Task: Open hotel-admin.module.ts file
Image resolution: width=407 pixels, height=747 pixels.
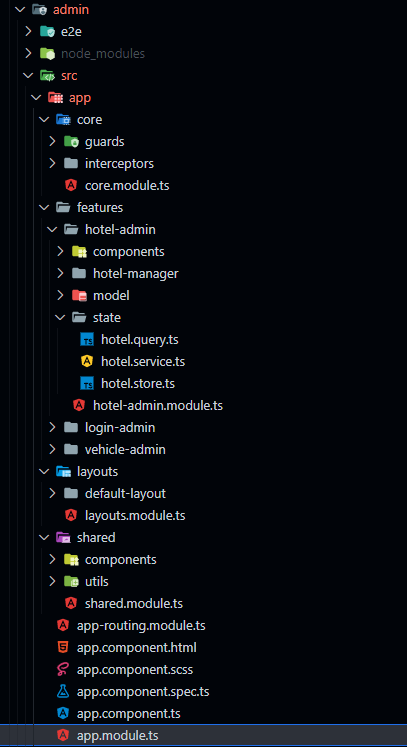Action: [x=158, y=406]
